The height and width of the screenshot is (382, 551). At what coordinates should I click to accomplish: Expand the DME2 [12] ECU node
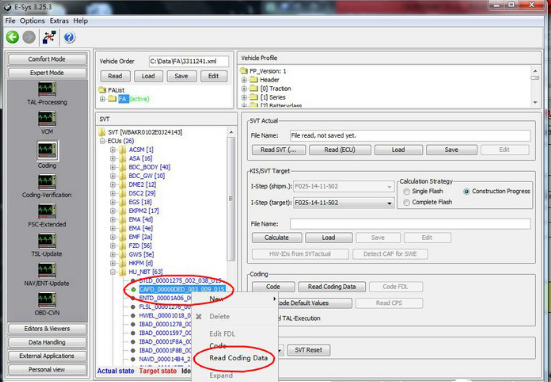point(112,184)
